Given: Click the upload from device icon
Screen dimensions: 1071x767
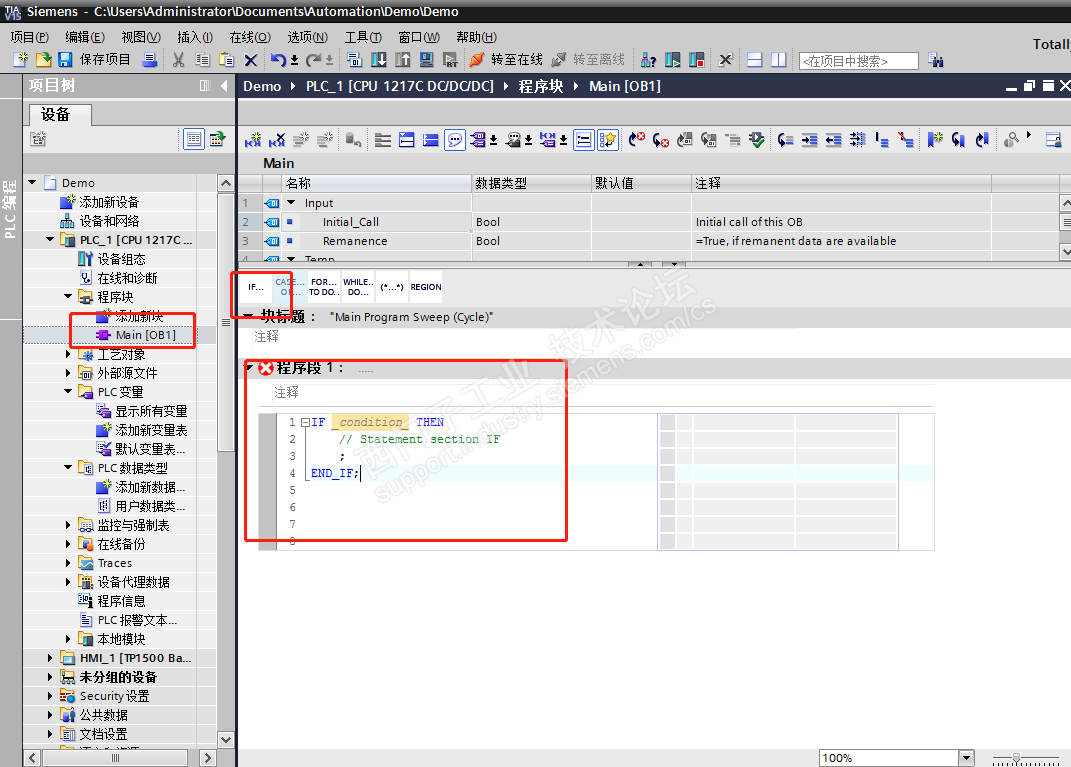Looking at the screenshot, I should tap(402, 60).
